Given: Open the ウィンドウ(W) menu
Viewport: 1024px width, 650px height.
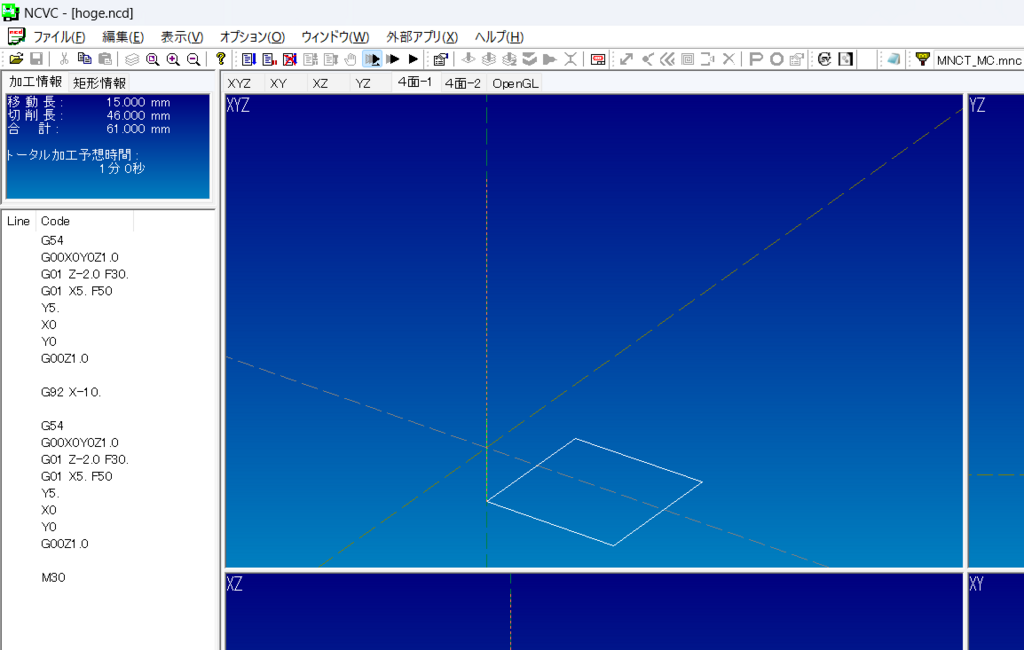Looking at the screenshot, I should click(335, 37).
